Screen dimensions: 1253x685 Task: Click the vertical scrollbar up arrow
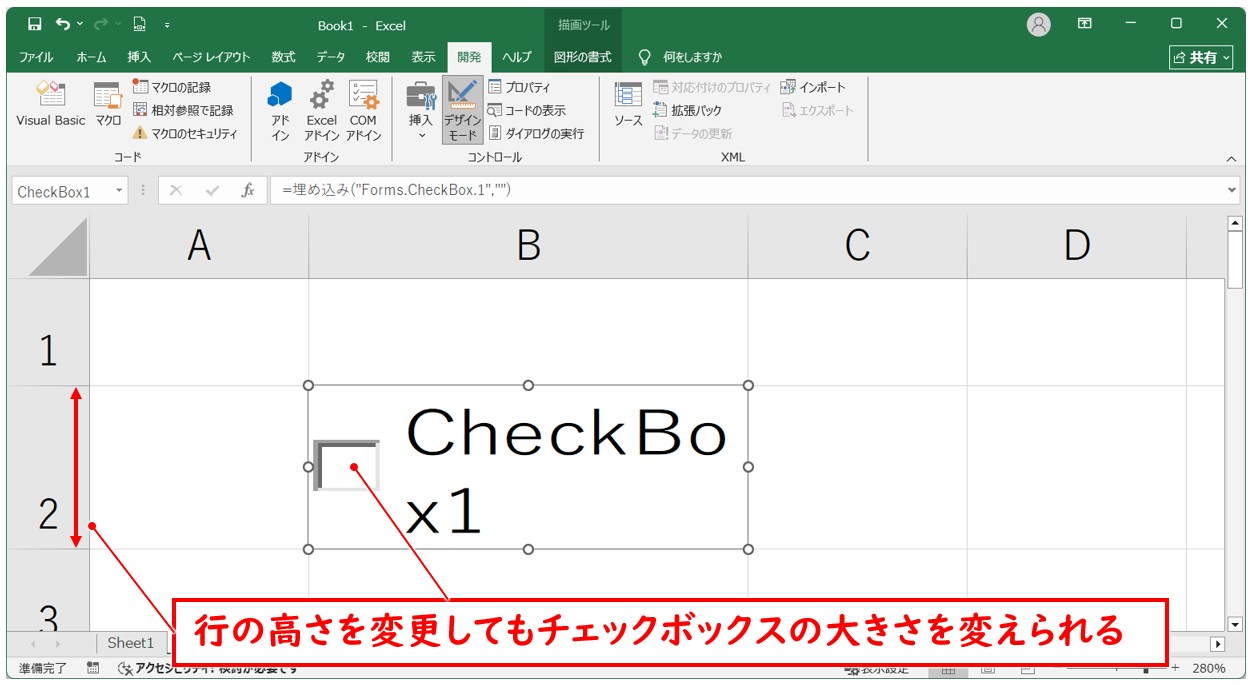(1235, 225)
